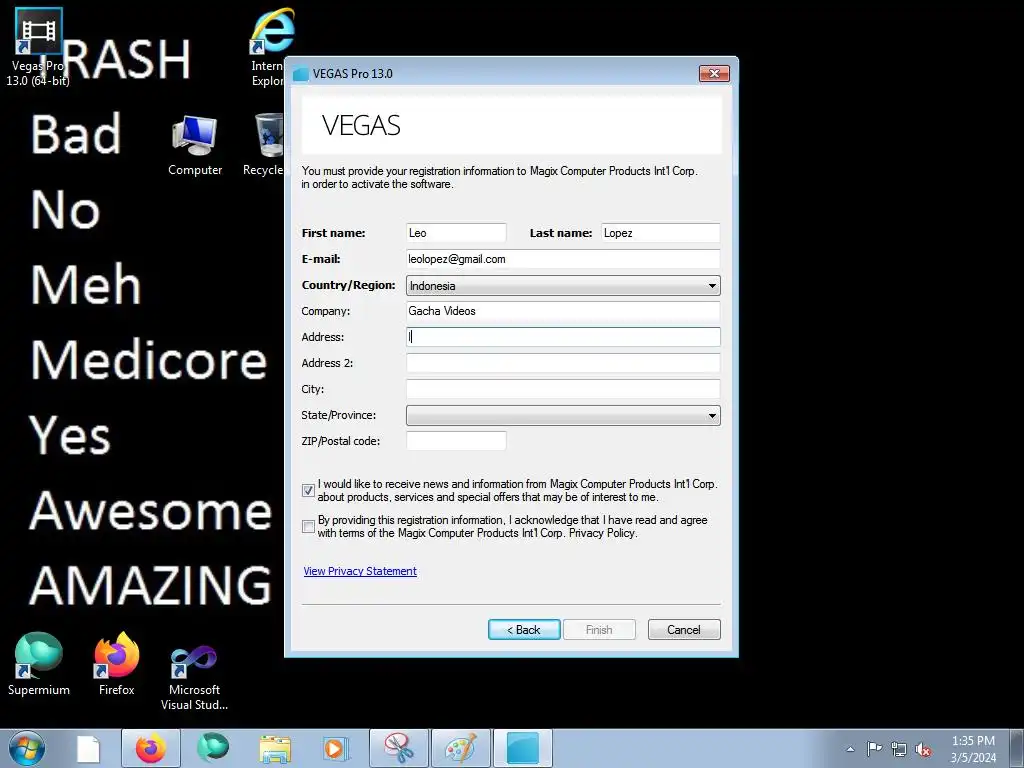Click the blank document taskbar icon
Image resolution: width=1024 pixels, height=768 pixels.
pos(88,749)
